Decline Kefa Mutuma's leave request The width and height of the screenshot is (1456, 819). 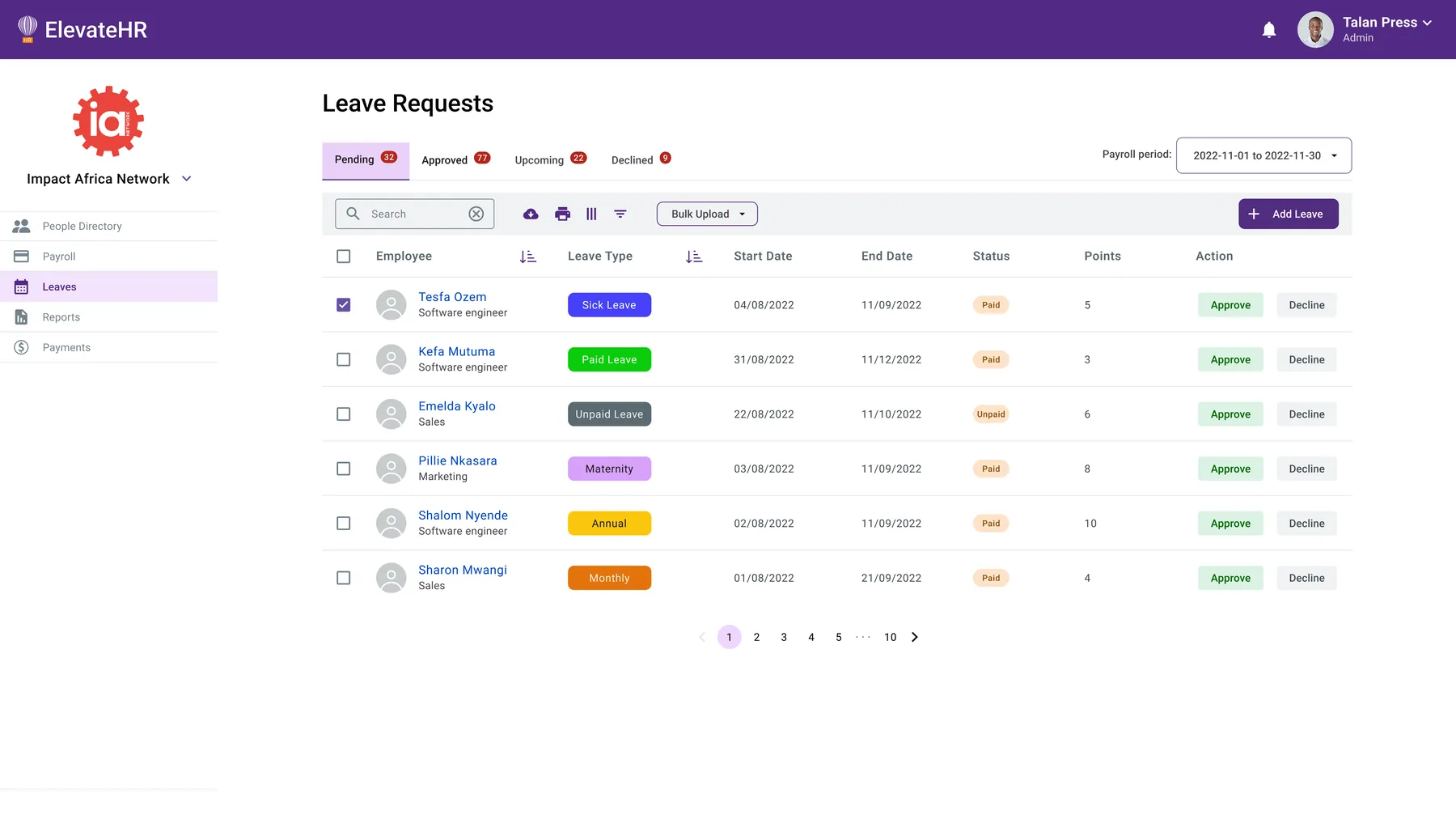(1306, 359)
